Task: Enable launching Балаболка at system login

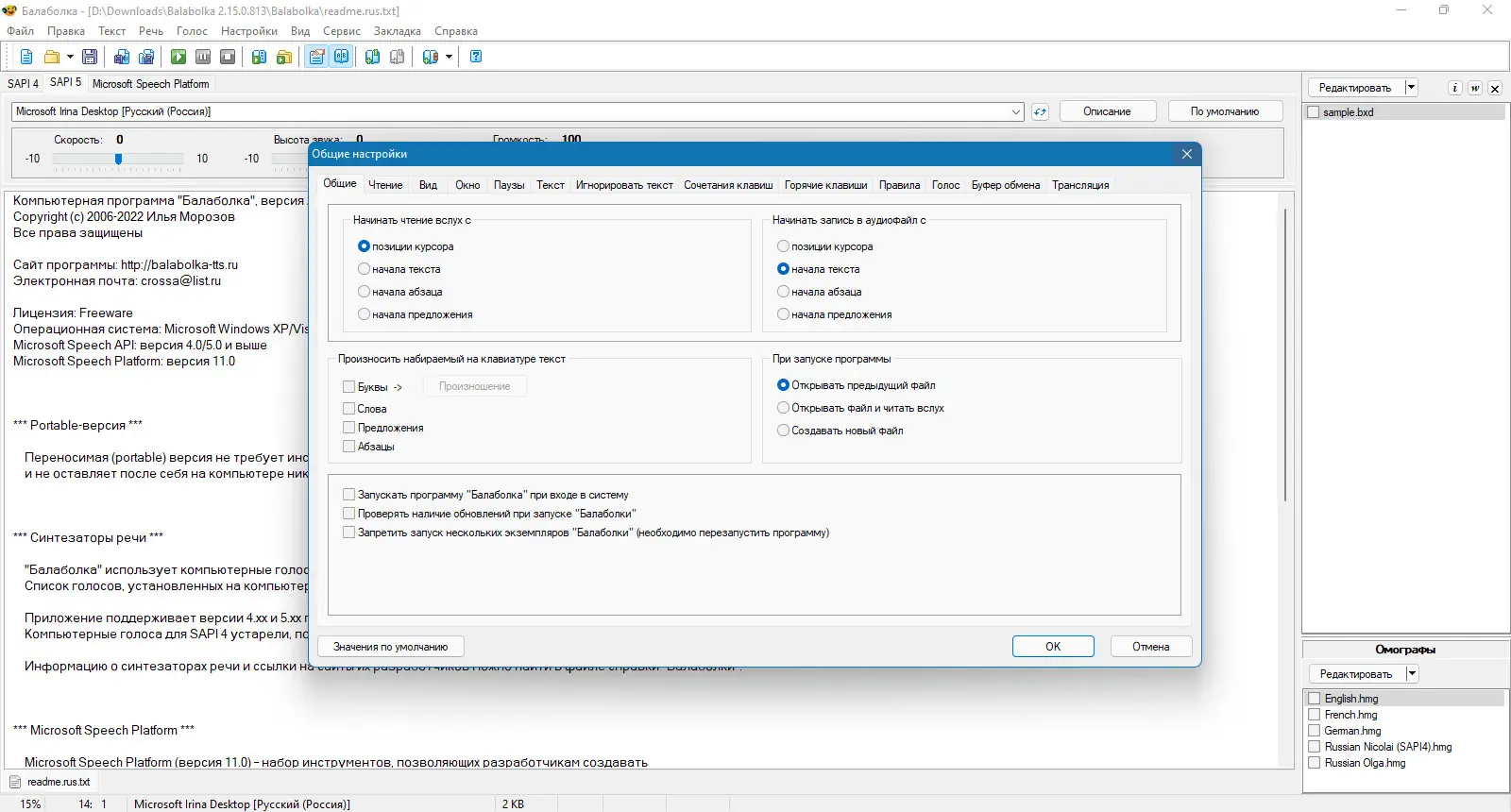Action: click(x=348, y=495)
